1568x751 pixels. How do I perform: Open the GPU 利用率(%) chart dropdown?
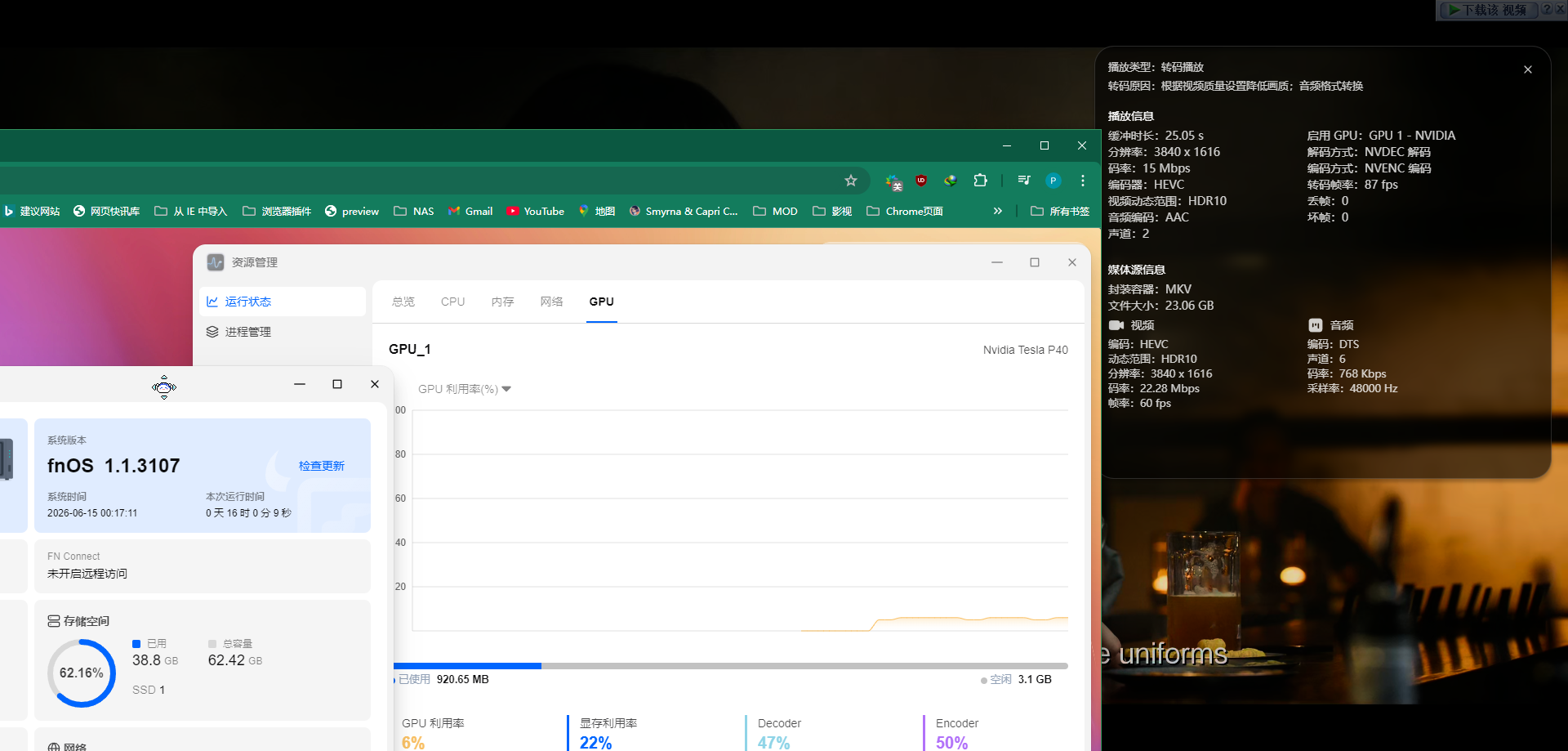point(465,389)
